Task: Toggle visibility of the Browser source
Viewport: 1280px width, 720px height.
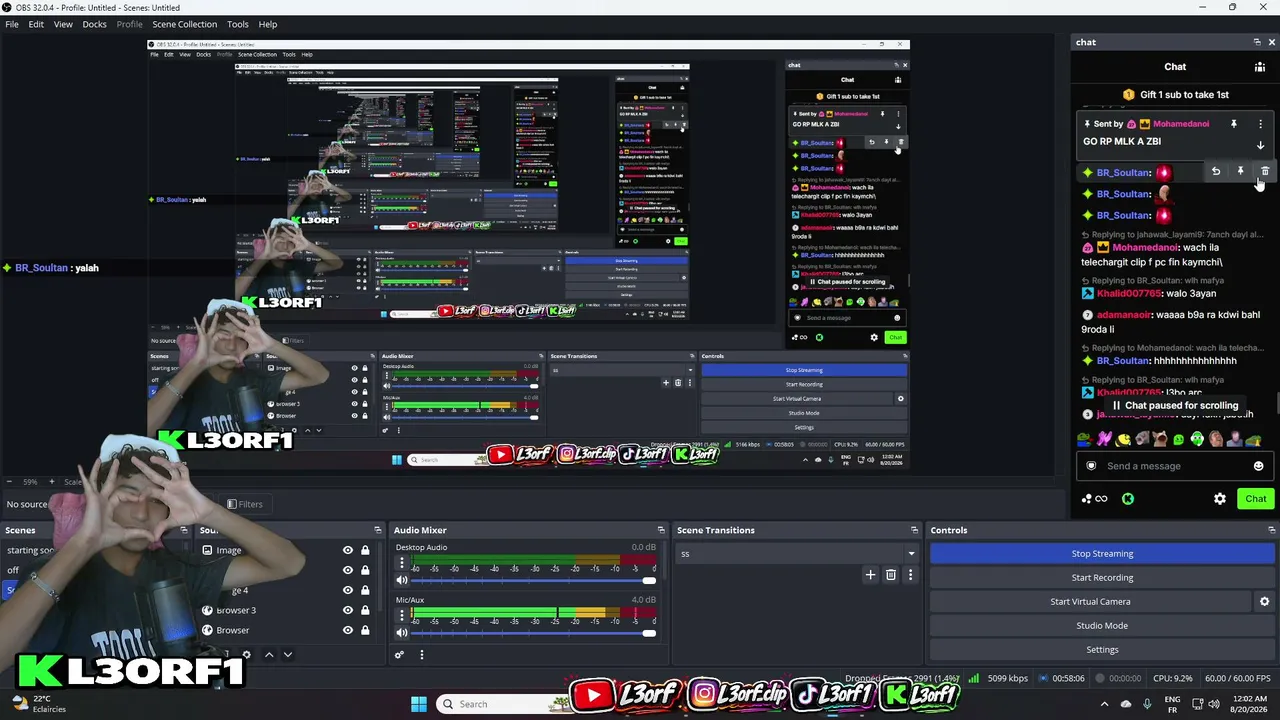Action: click(348, 630)
